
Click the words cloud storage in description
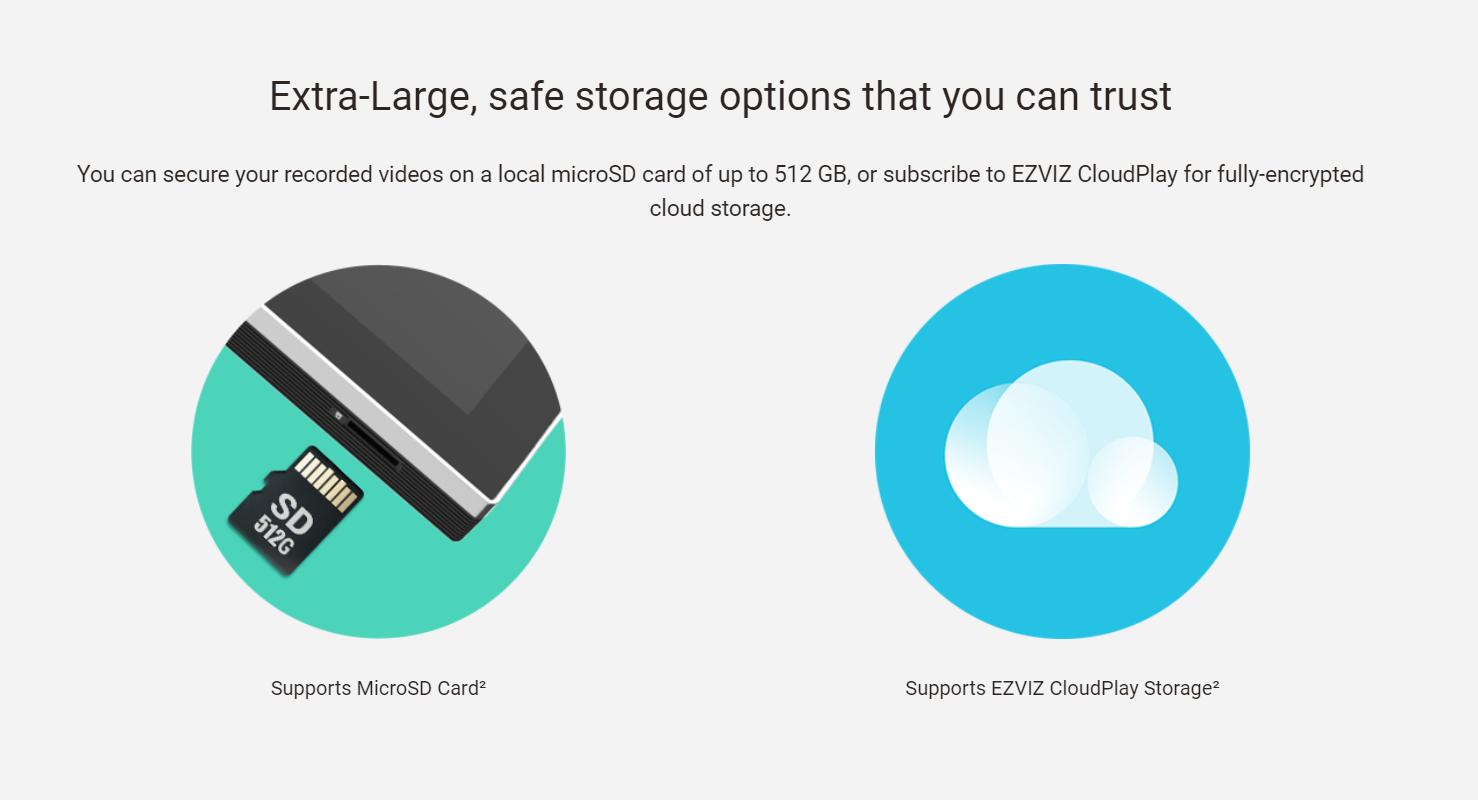pos(720,210)
